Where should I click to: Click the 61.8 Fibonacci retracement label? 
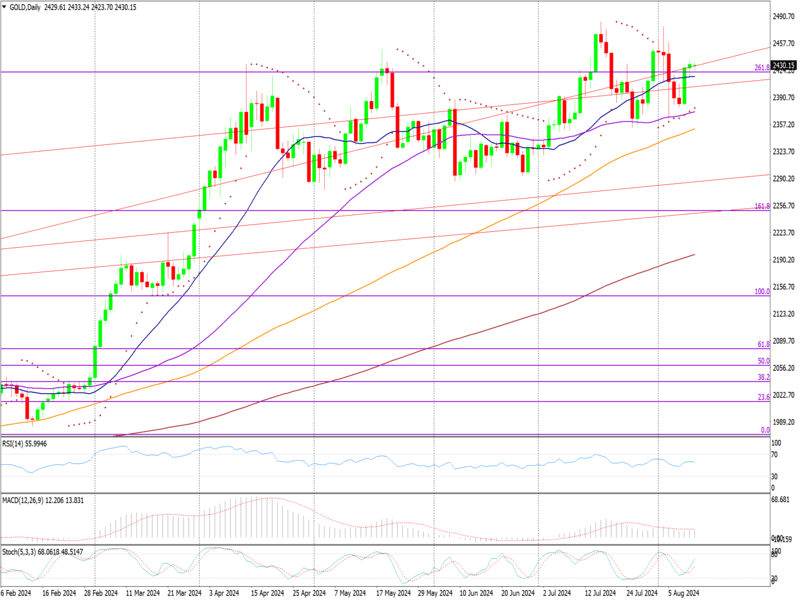pos(763,344)
